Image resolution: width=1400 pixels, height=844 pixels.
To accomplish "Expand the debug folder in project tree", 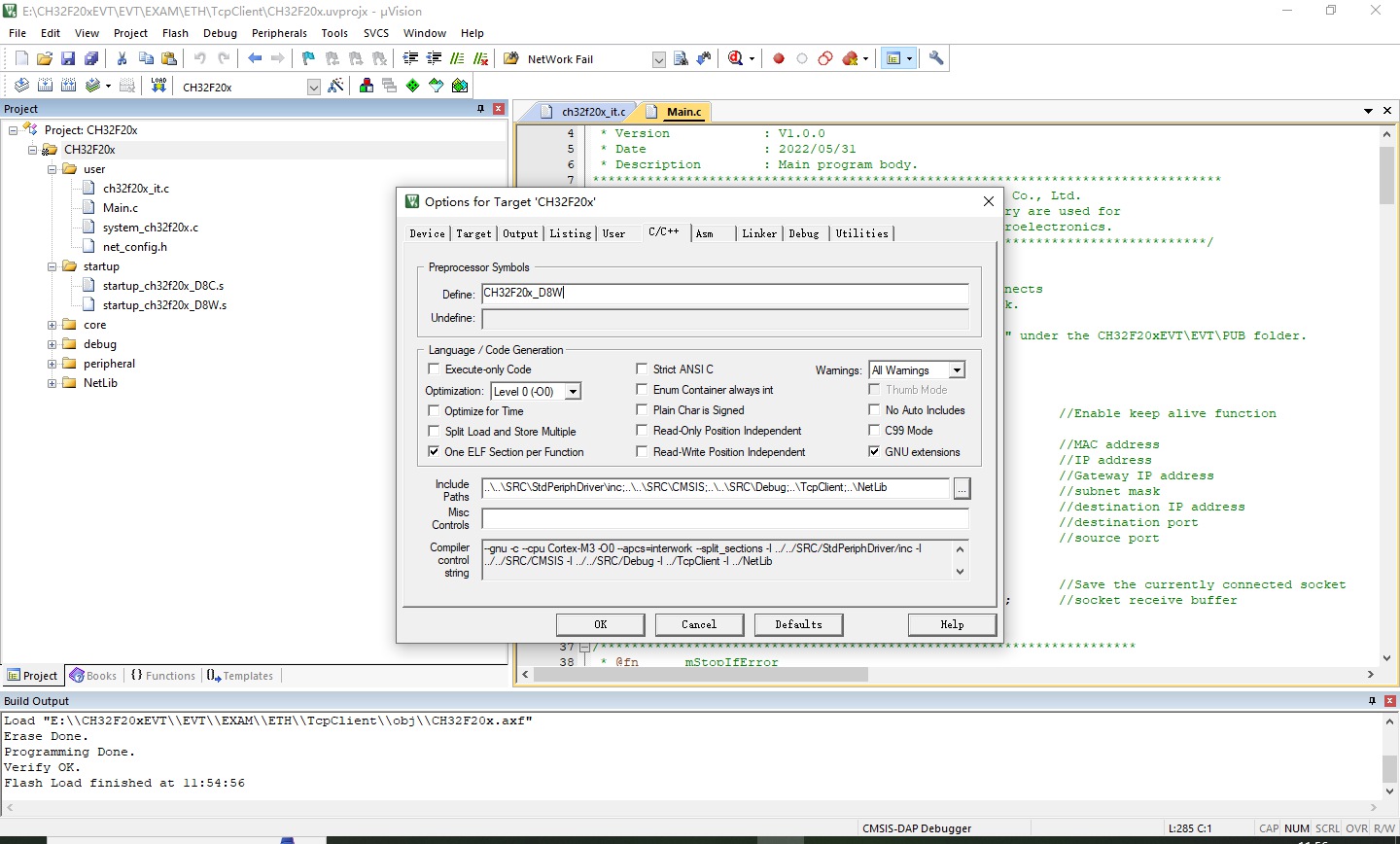I will tap(52, 344).
